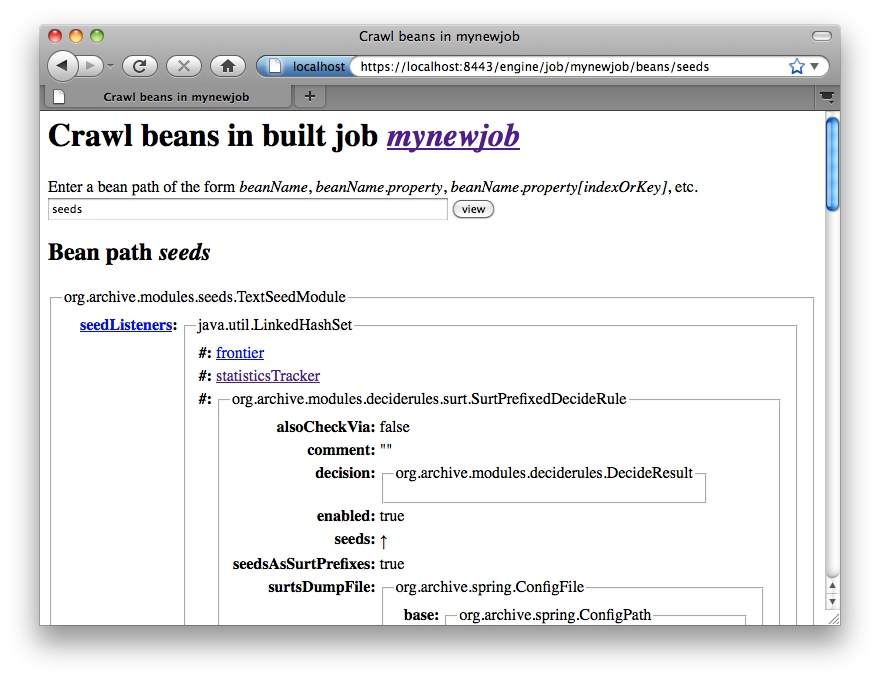Open the list all tabs button
Screen dimensions: 880x680
827,97
